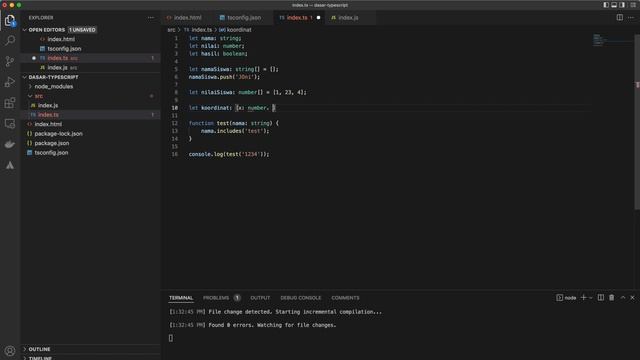Toggle the bottom panel layout icon
Screen dimensions: 640x360
(x=614, y=5)
